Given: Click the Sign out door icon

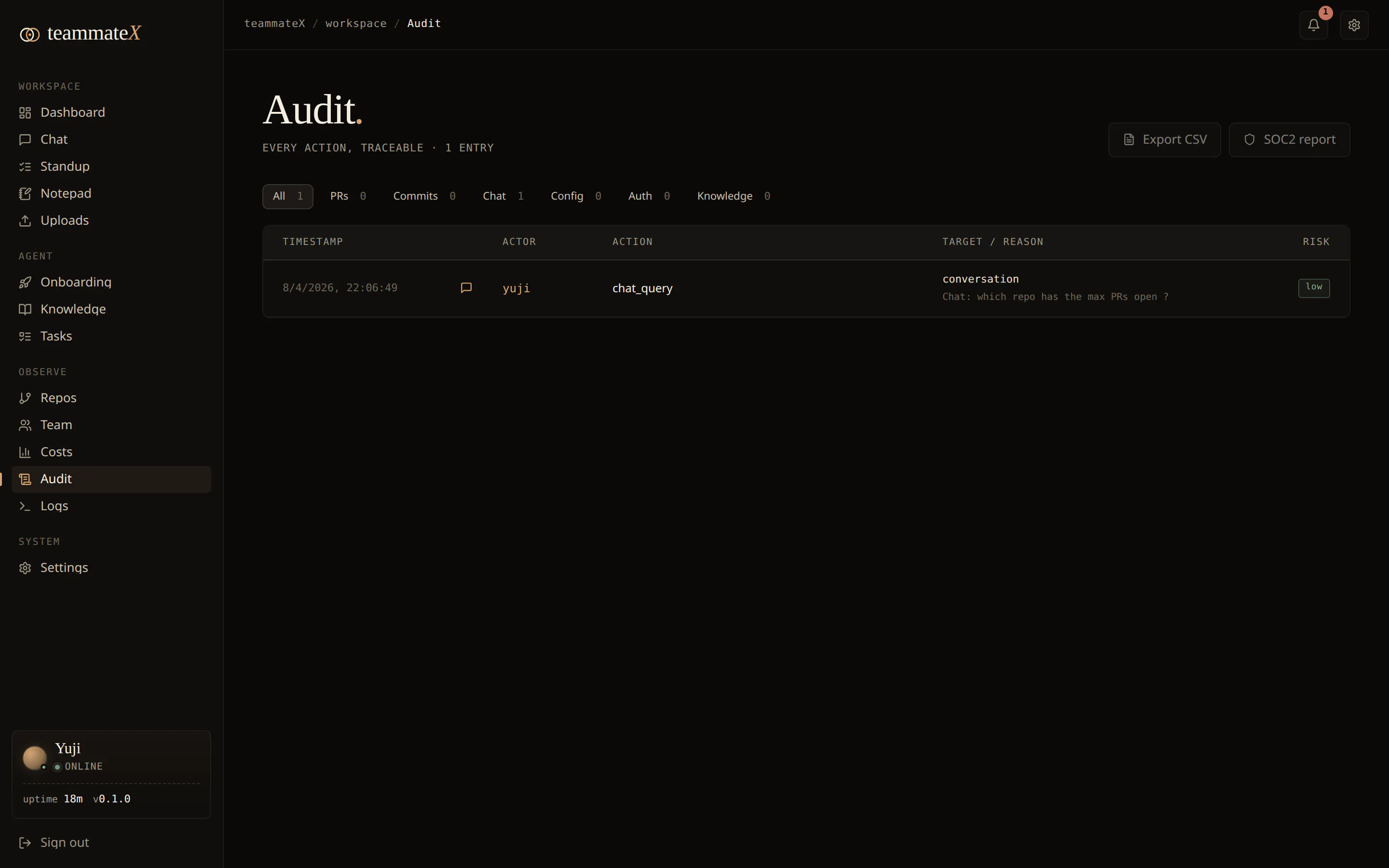Looking at the screenshot, I should [x=25, y=843].
